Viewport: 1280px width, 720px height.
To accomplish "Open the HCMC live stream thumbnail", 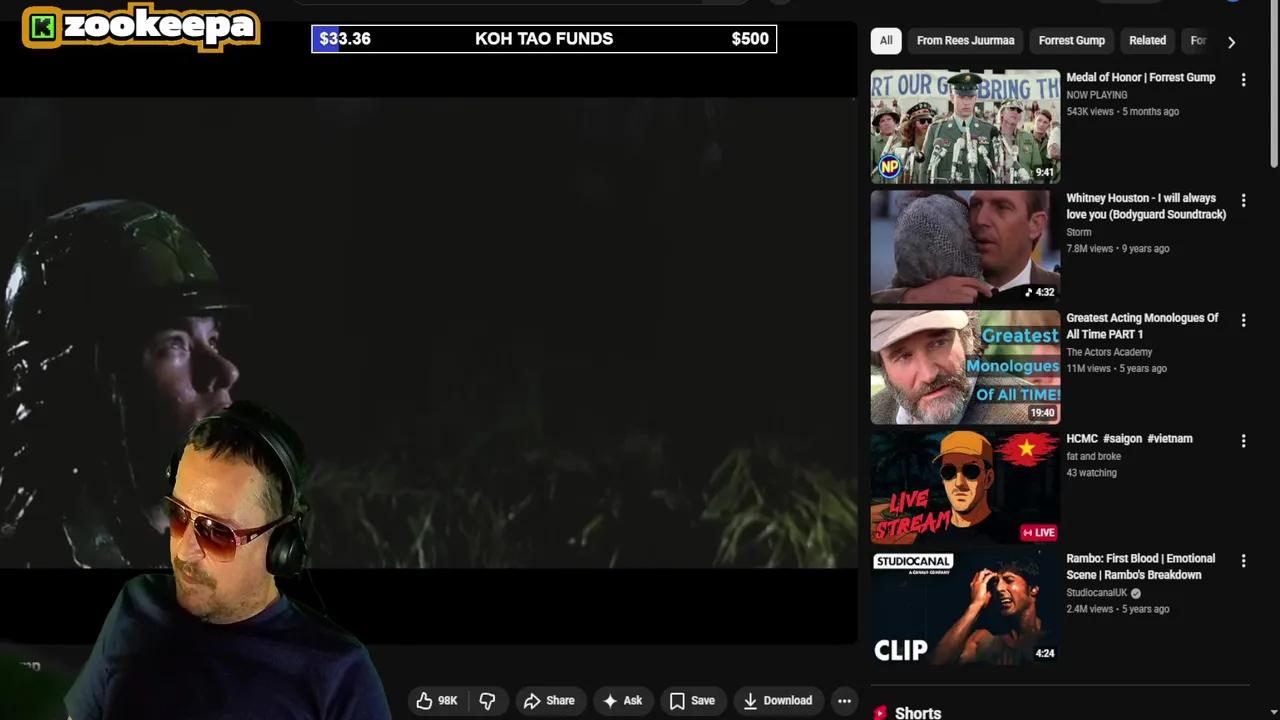I will pyautogui.click(x=965, y=487).
